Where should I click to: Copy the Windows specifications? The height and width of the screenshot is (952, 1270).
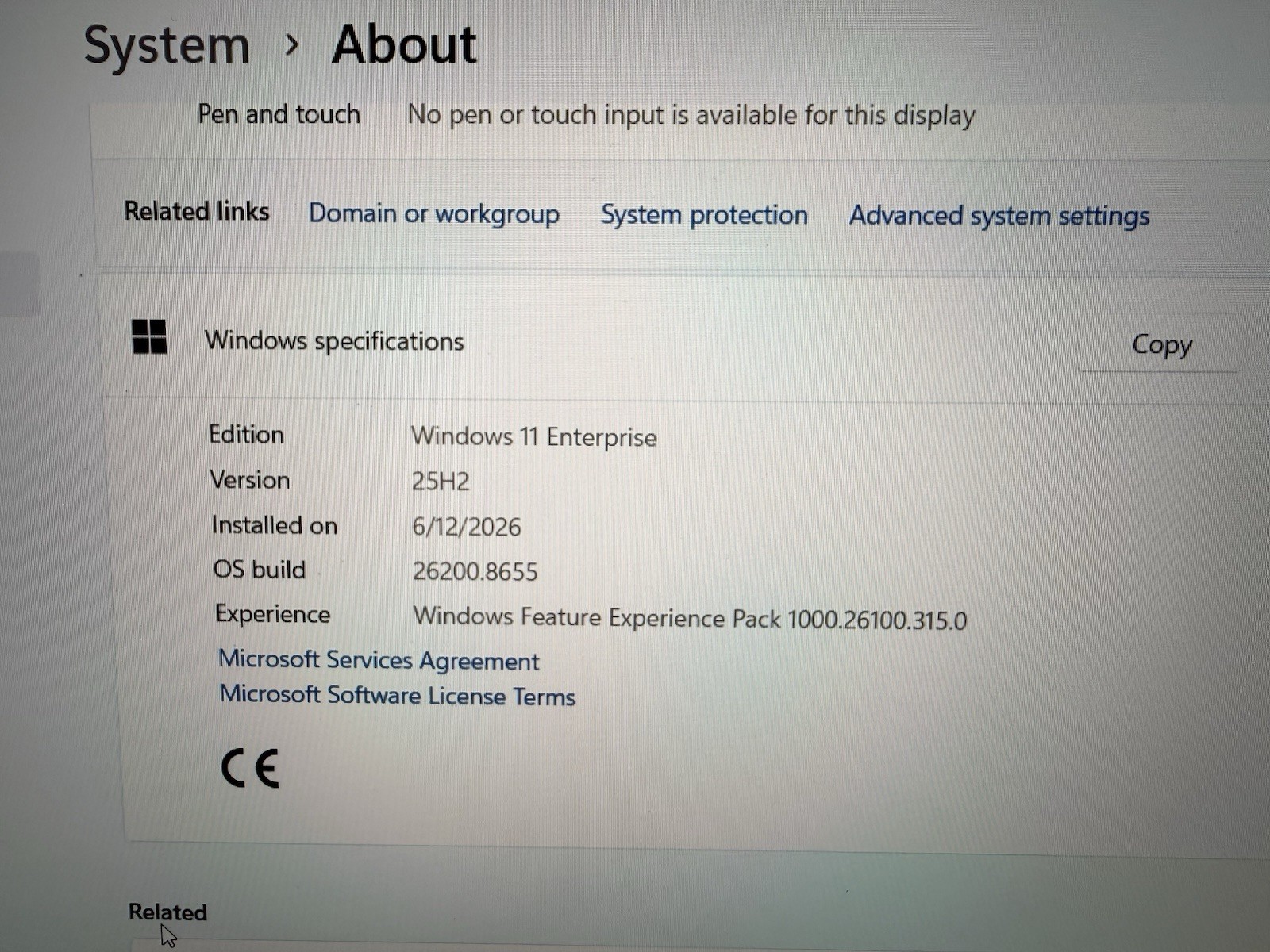1161,345
